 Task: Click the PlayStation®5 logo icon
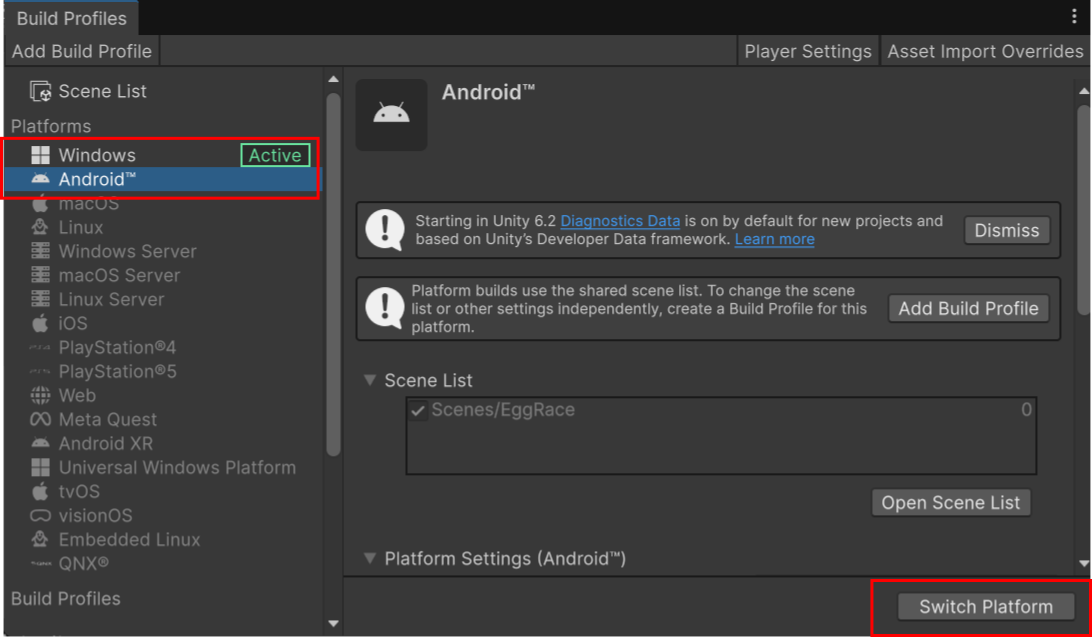(x=40, y=372)
